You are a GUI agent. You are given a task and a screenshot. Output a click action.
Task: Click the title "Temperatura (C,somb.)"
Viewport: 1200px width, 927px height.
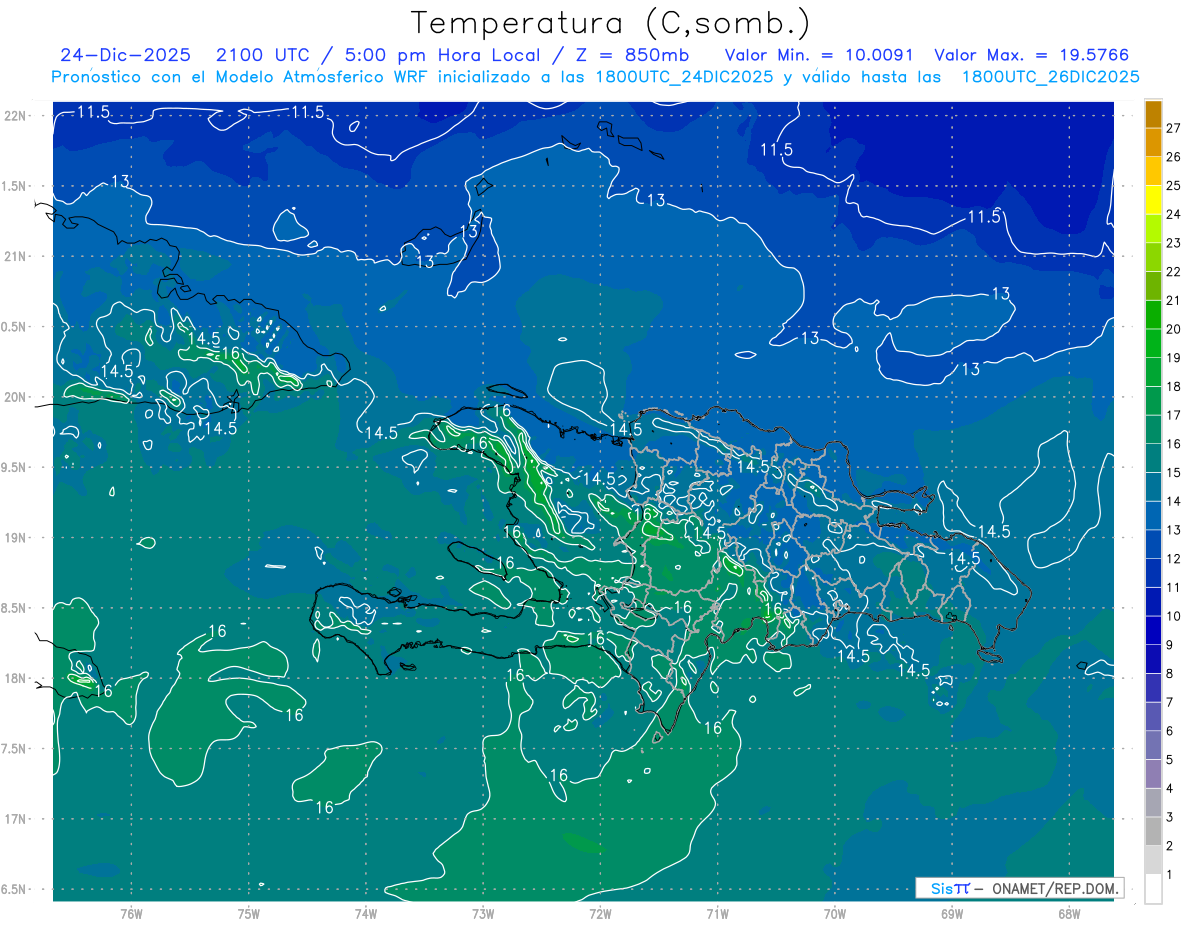pyautogui.click(x=611, y=23)
